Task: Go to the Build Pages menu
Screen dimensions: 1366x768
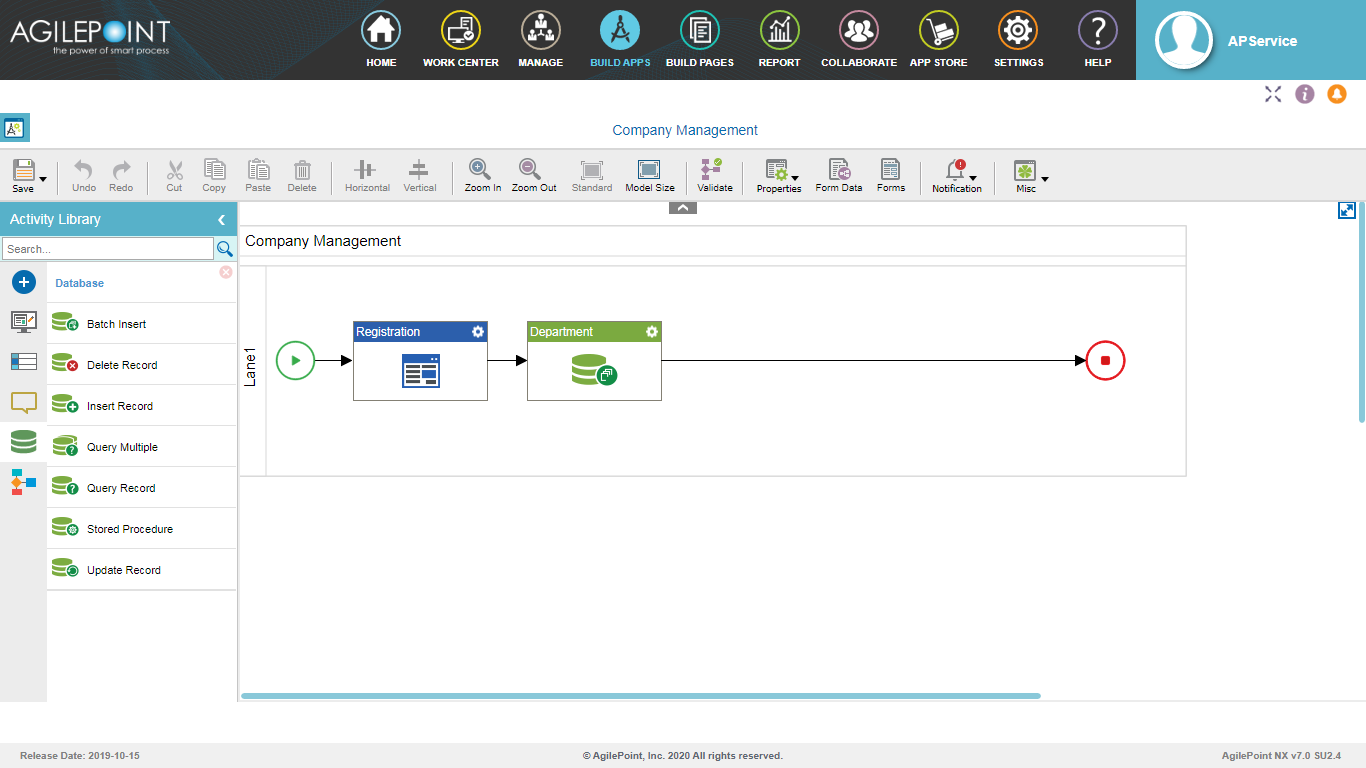Action: [699, 40]
